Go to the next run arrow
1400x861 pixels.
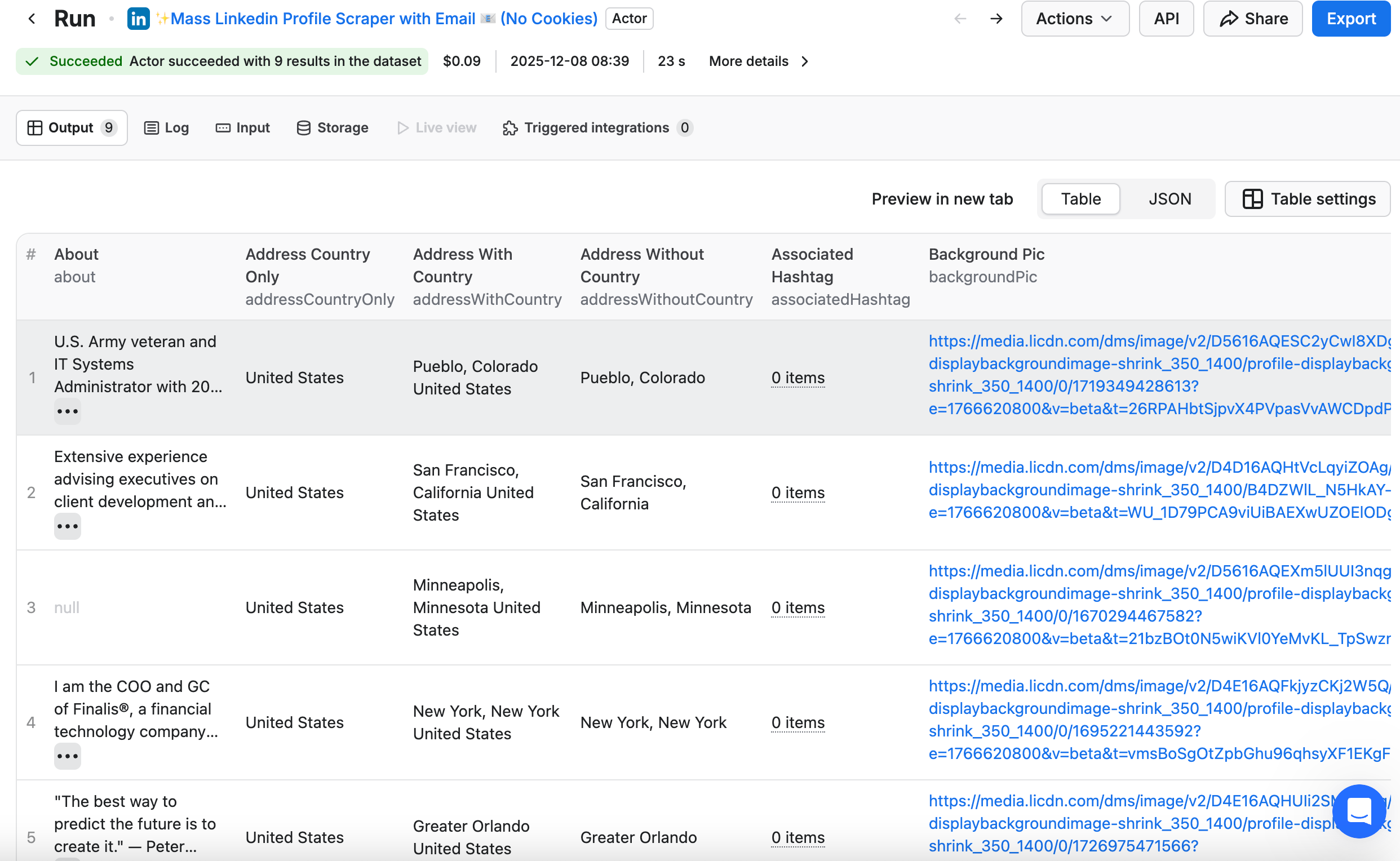click(996, 19)
